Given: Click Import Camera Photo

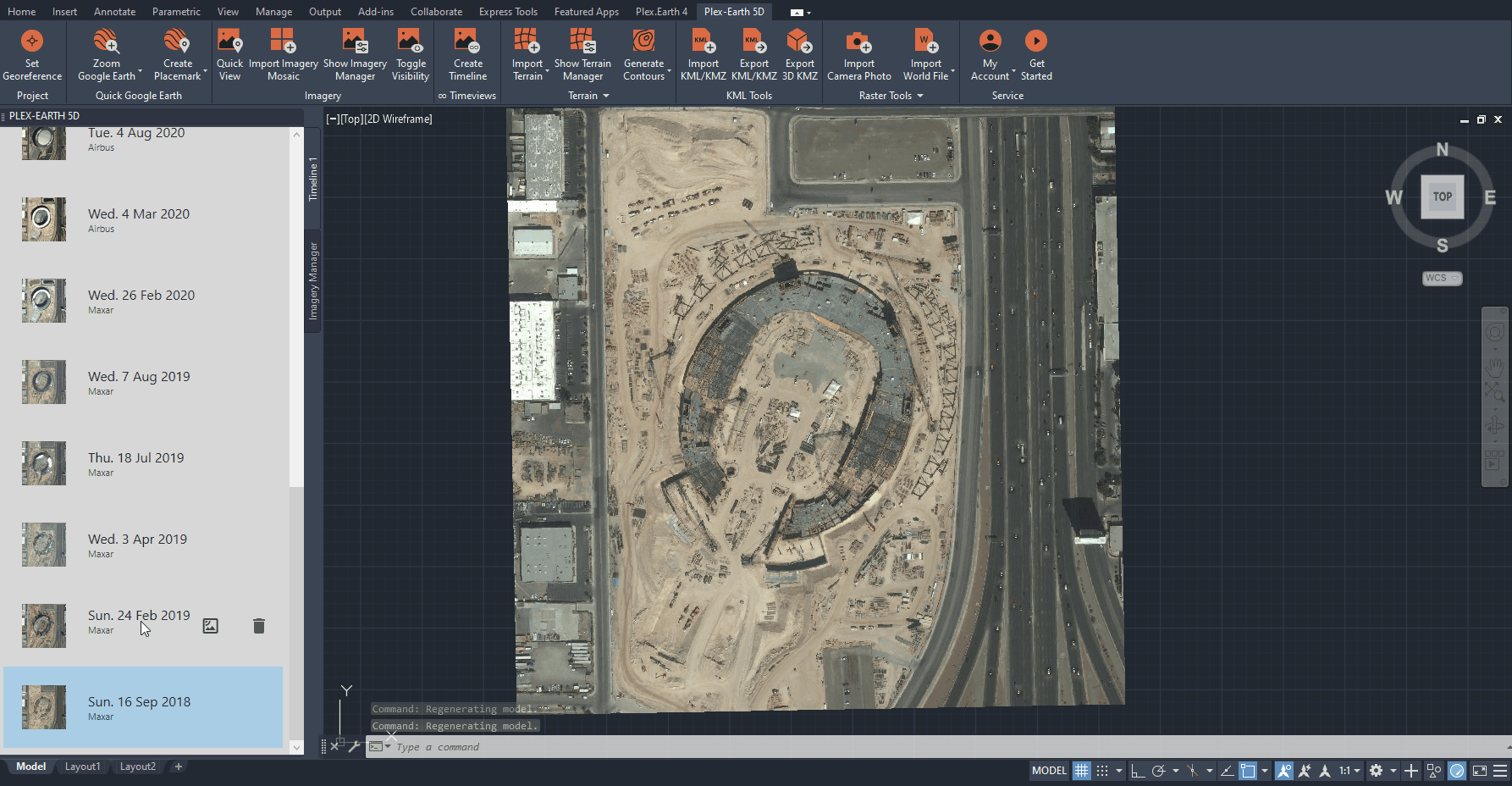Looking at the screenshot, I should click(858, 55).
